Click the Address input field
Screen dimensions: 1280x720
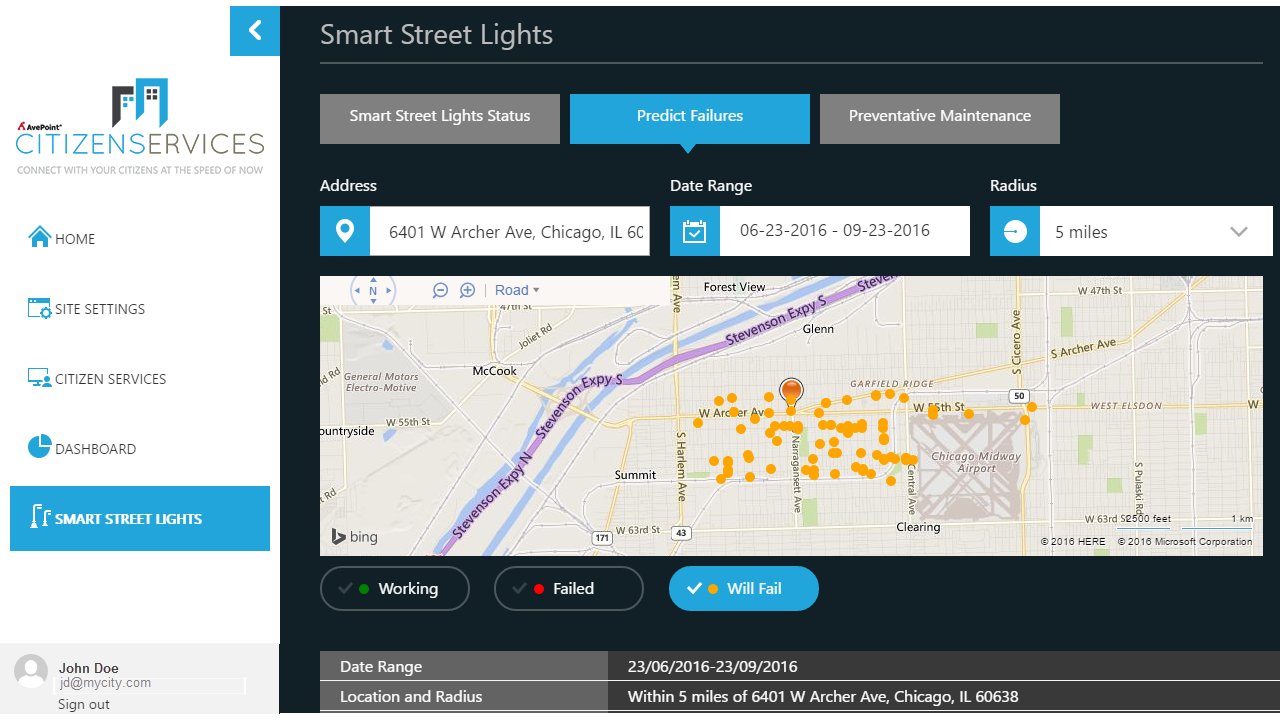pos(510,232)
